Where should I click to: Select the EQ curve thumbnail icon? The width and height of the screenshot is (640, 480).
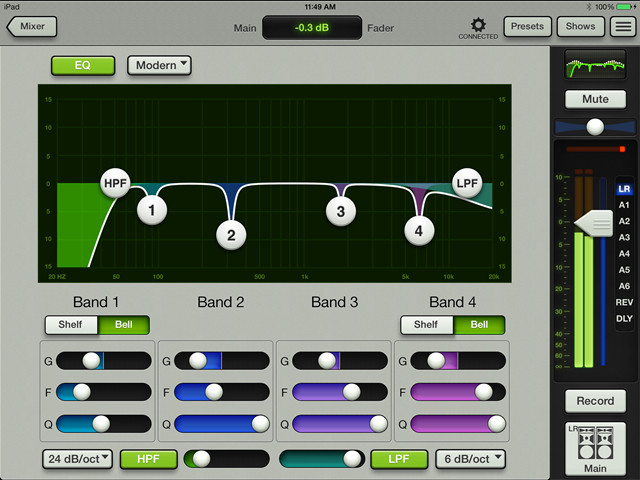tap(595, 65)
